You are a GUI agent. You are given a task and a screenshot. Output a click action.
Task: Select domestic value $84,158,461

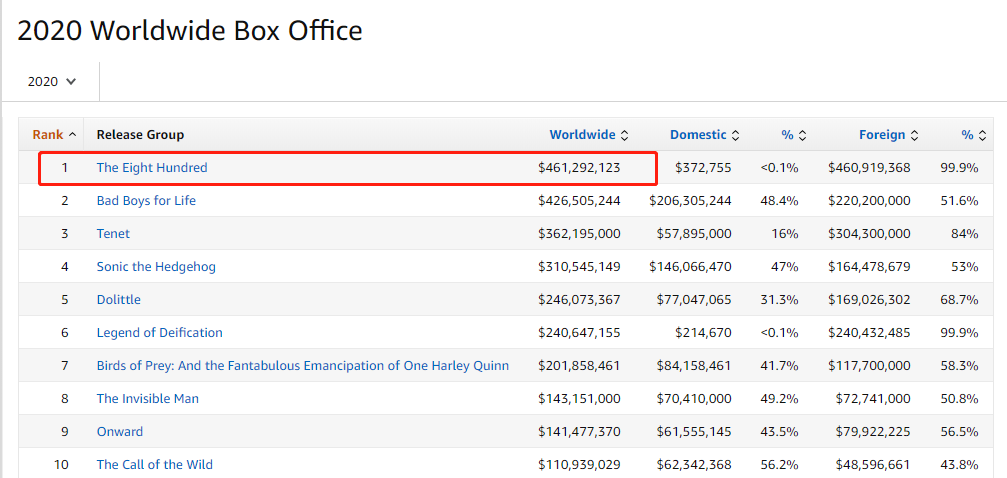[694, 366]
